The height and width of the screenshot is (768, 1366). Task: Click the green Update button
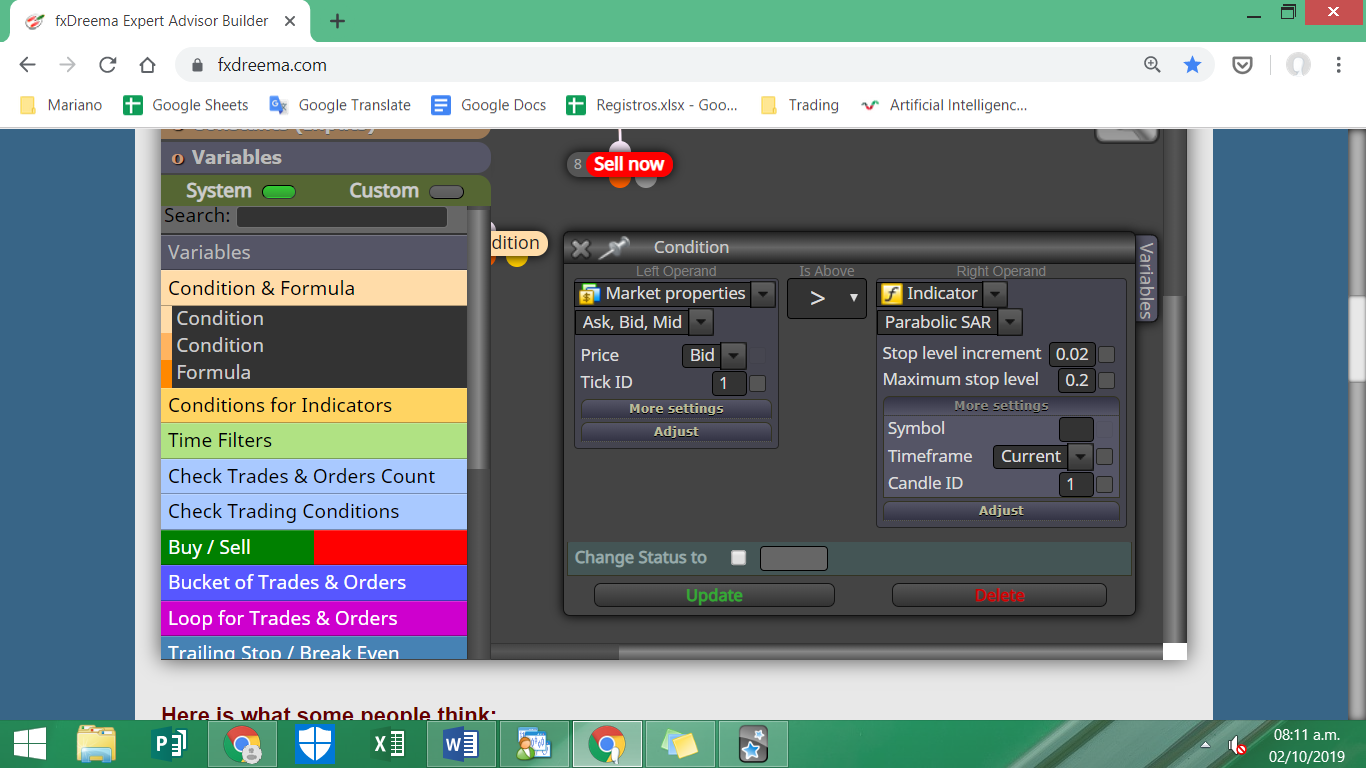coord(714,595)
